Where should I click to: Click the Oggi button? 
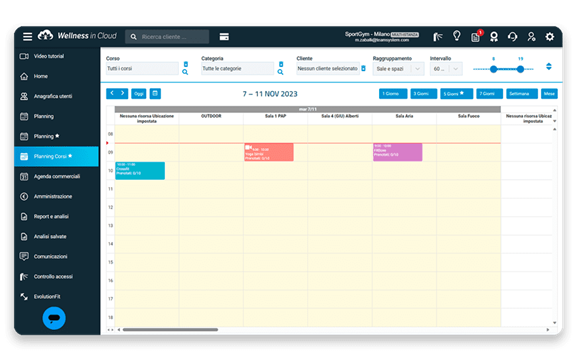(x=138, y=94)
